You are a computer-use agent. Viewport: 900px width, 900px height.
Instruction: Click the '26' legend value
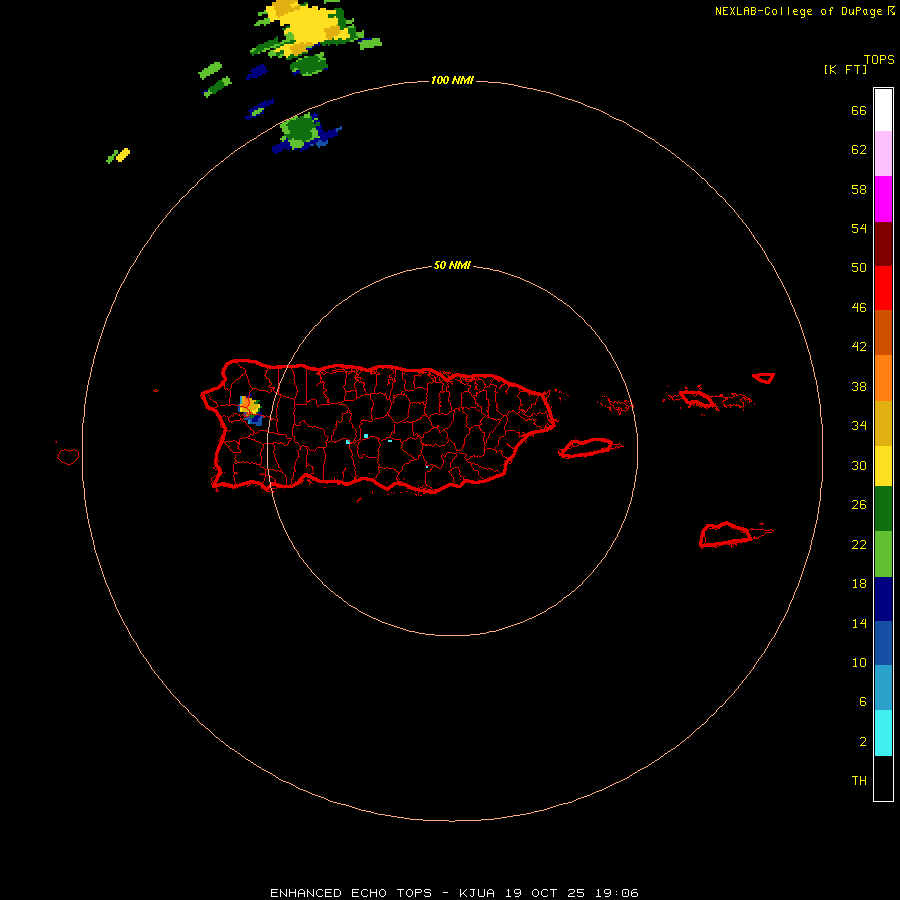(859, 505)
